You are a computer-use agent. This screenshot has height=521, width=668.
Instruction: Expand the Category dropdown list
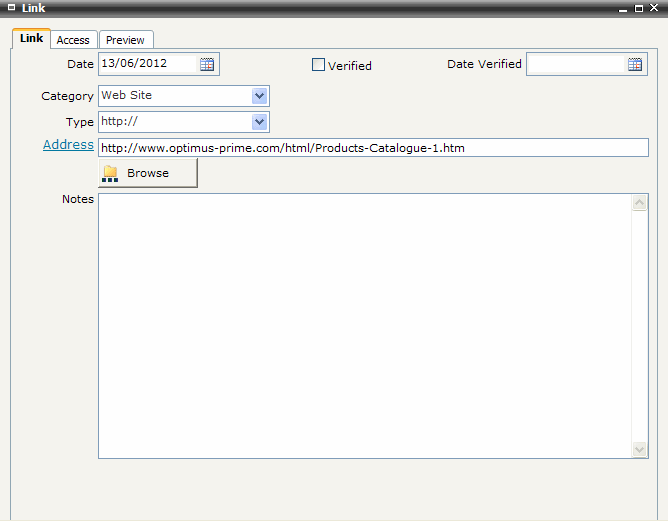[x=260, y=96]
